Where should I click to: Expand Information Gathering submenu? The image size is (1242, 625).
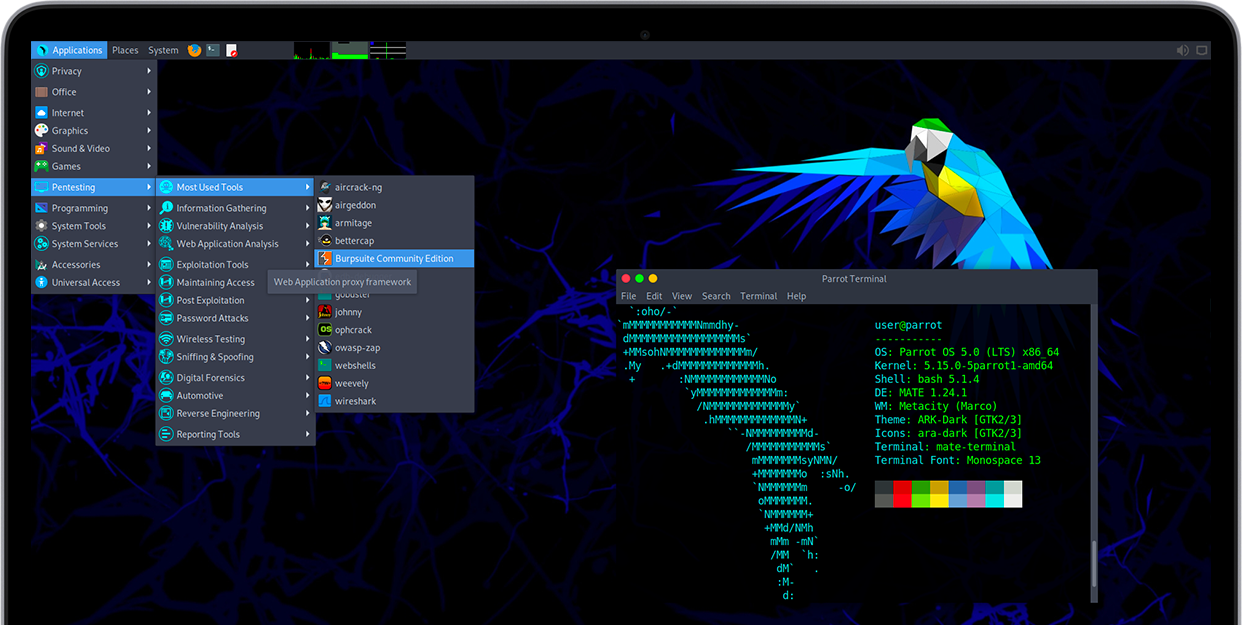click(236, 208)
